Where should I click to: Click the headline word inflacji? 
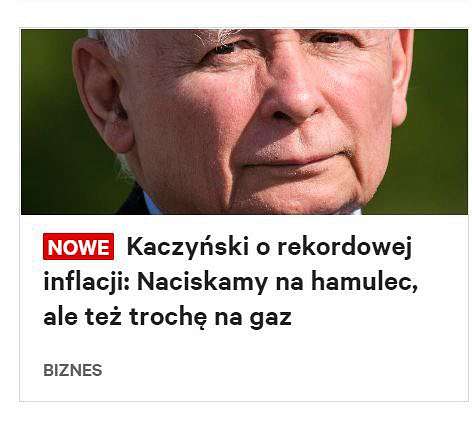click(x=87, y=283)
